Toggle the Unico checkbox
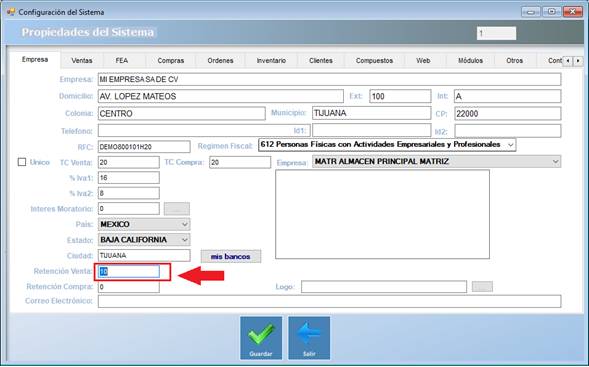 (x=22, y=162)
